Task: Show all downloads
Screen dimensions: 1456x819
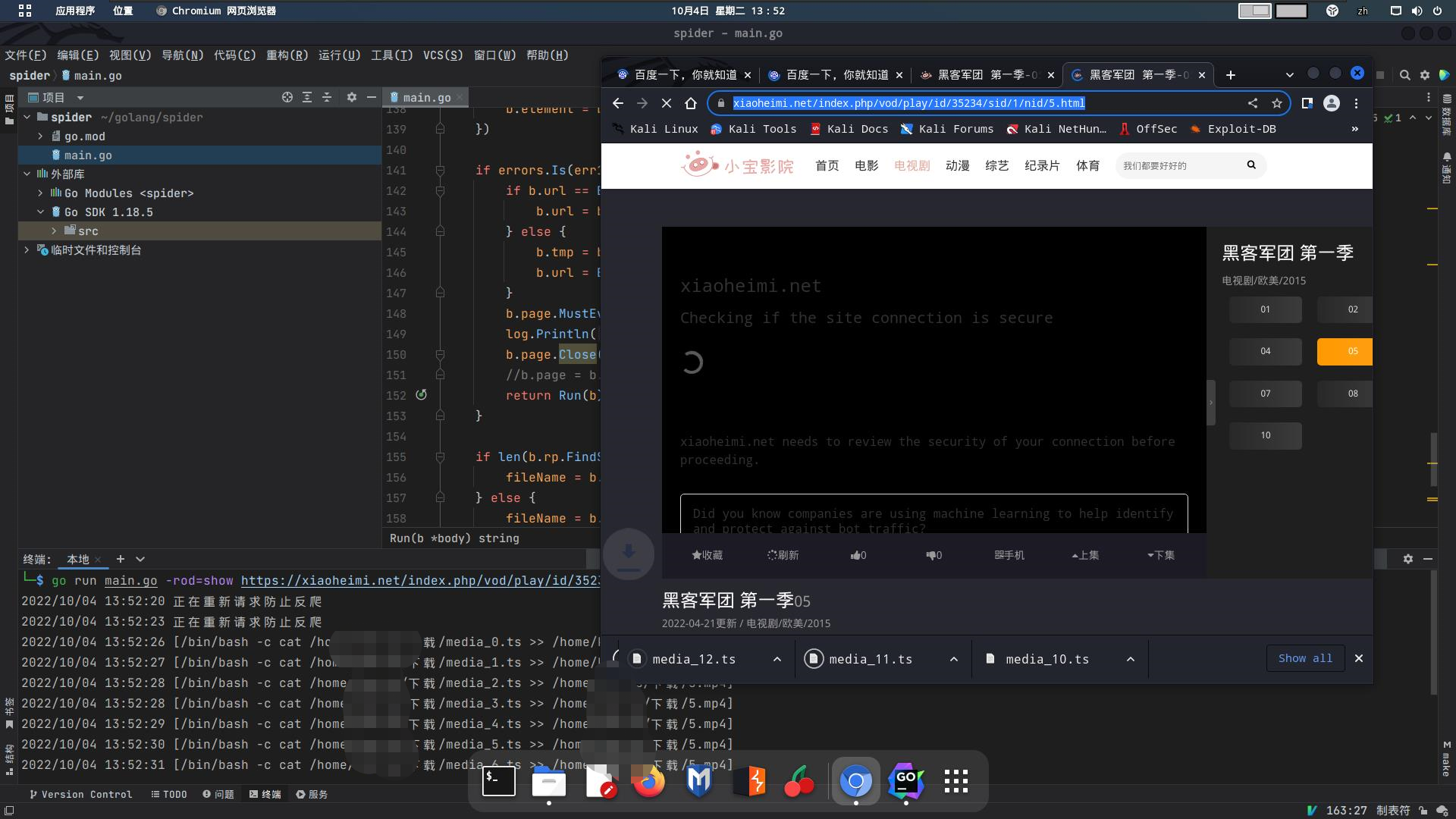Action: tap(1305, 658)
